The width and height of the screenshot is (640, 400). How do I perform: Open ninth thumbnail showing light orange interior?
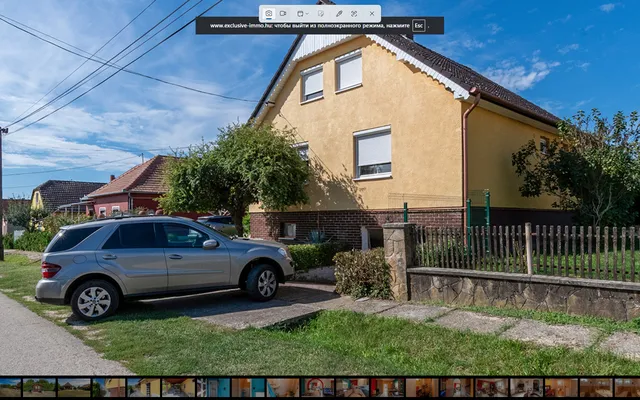click(x=283, y=388)
